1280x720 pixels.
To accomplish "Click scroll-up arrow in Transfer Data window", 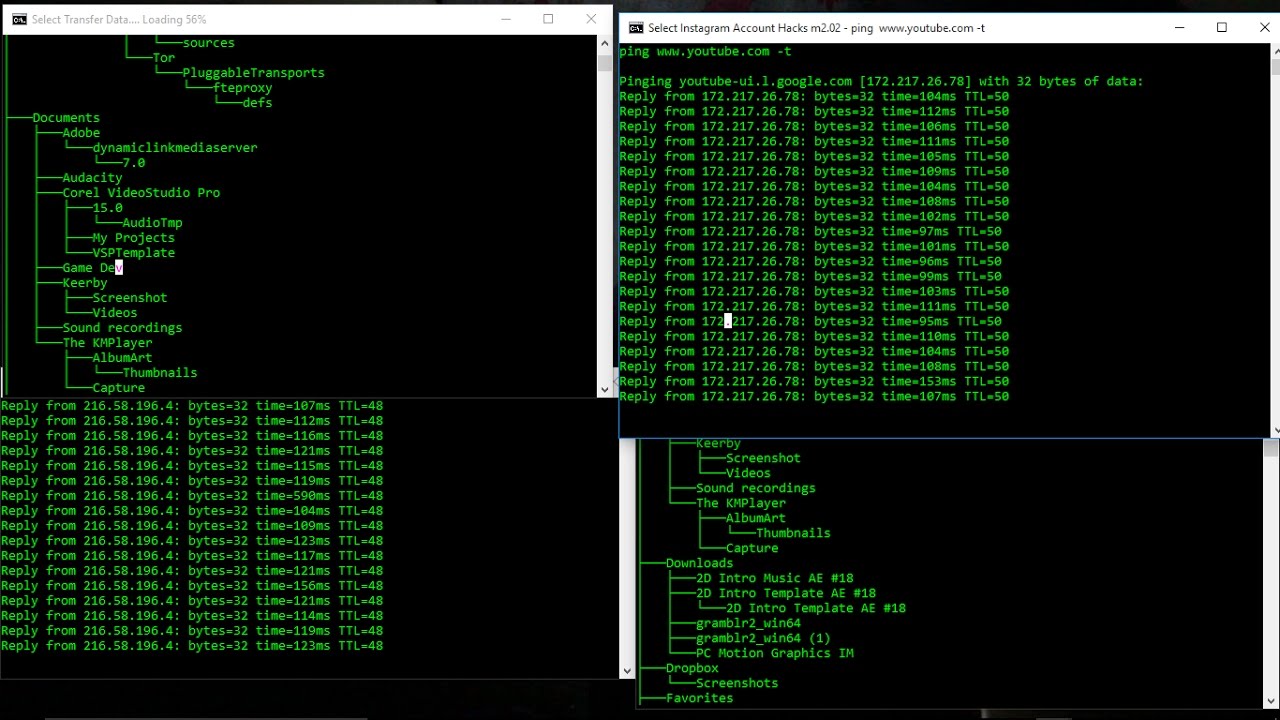I will click(x=604, y=43).
